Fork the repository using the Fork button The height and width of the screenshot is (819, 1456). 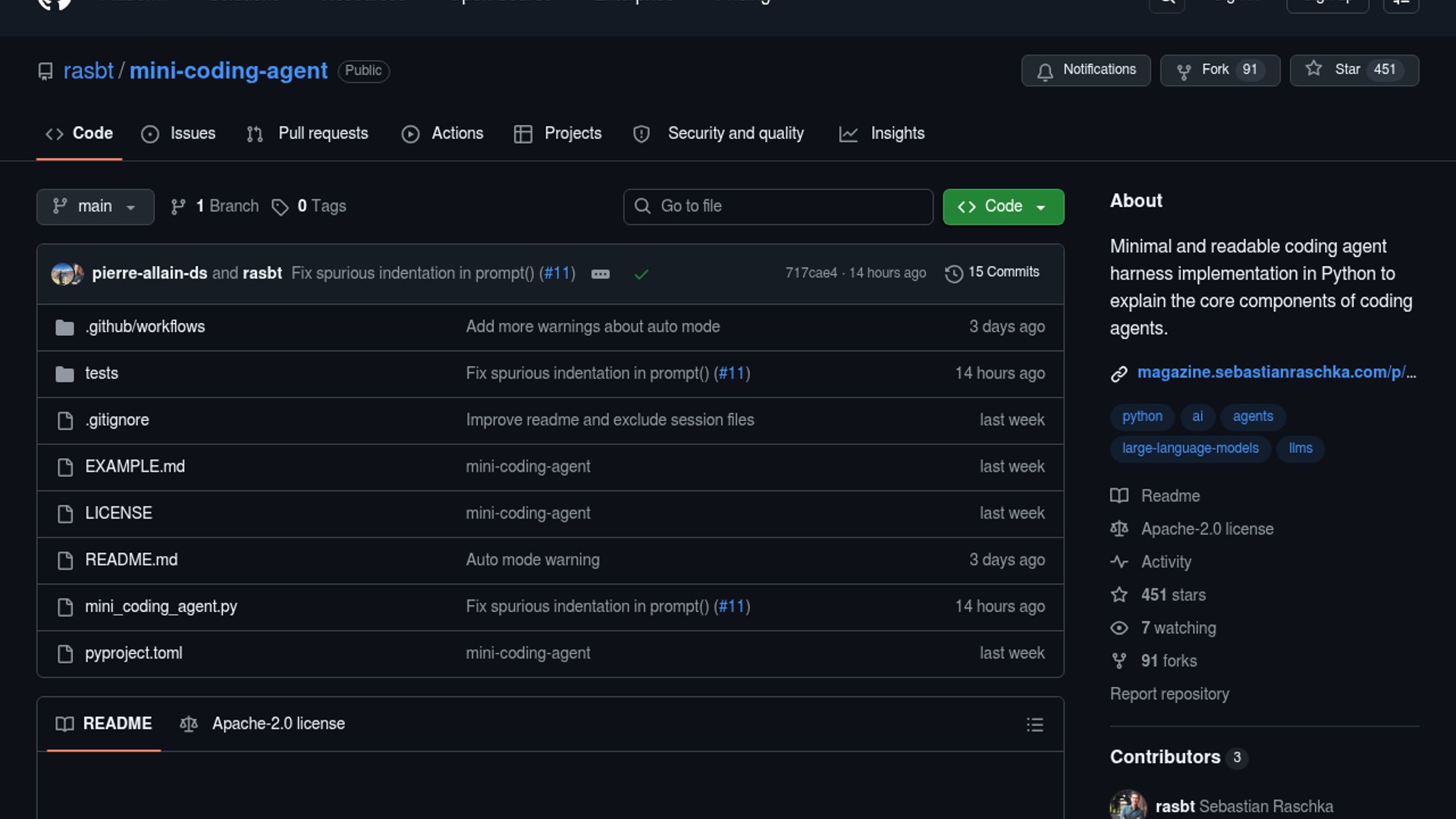(x=1219, y=70)
